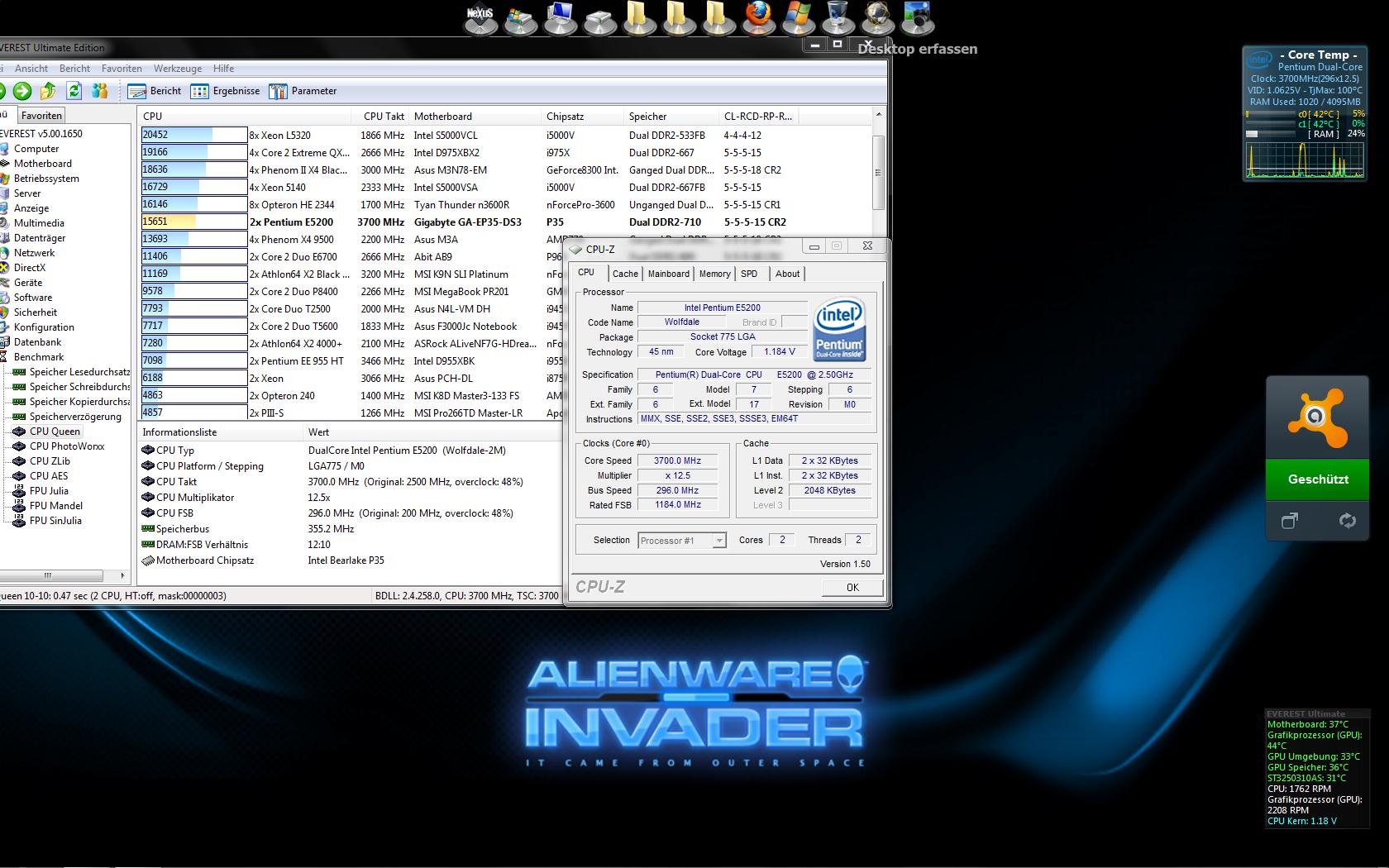Viewport: 1389px width, 868px height.
Task: Sort results by the Chipsatz column
Action: coord(583,117)
